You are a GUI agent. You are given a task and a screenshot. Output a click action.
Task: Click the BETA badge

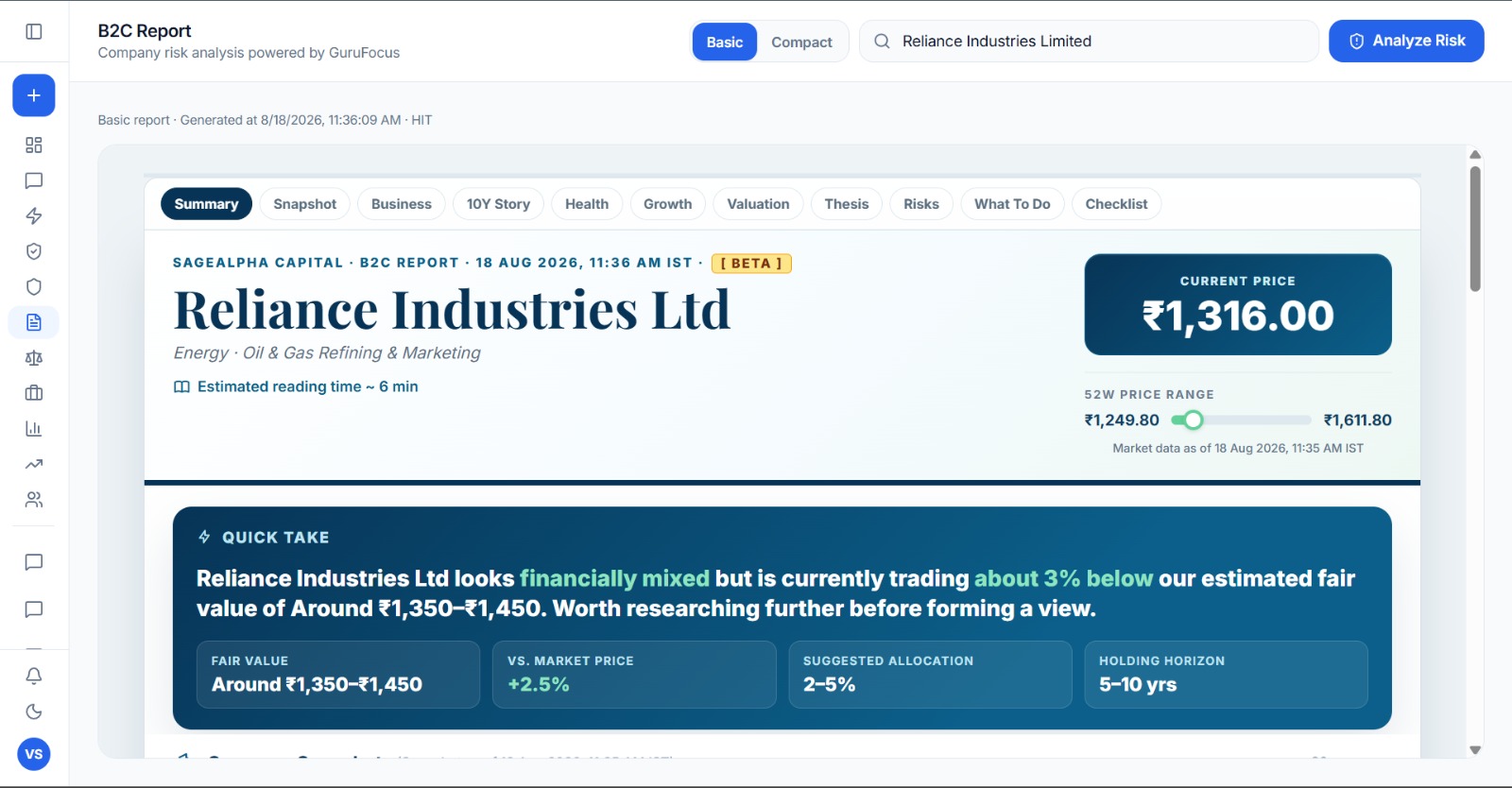coord(751,264)
